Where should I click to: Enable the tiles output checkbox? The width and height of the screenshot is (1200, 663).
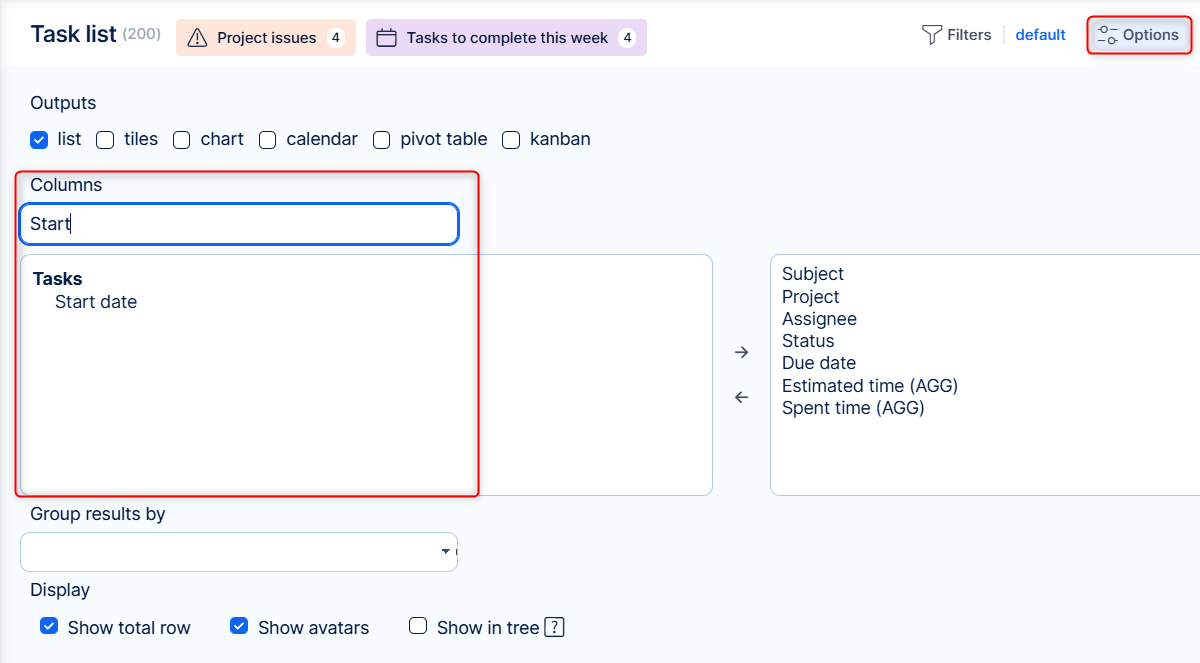105,140
